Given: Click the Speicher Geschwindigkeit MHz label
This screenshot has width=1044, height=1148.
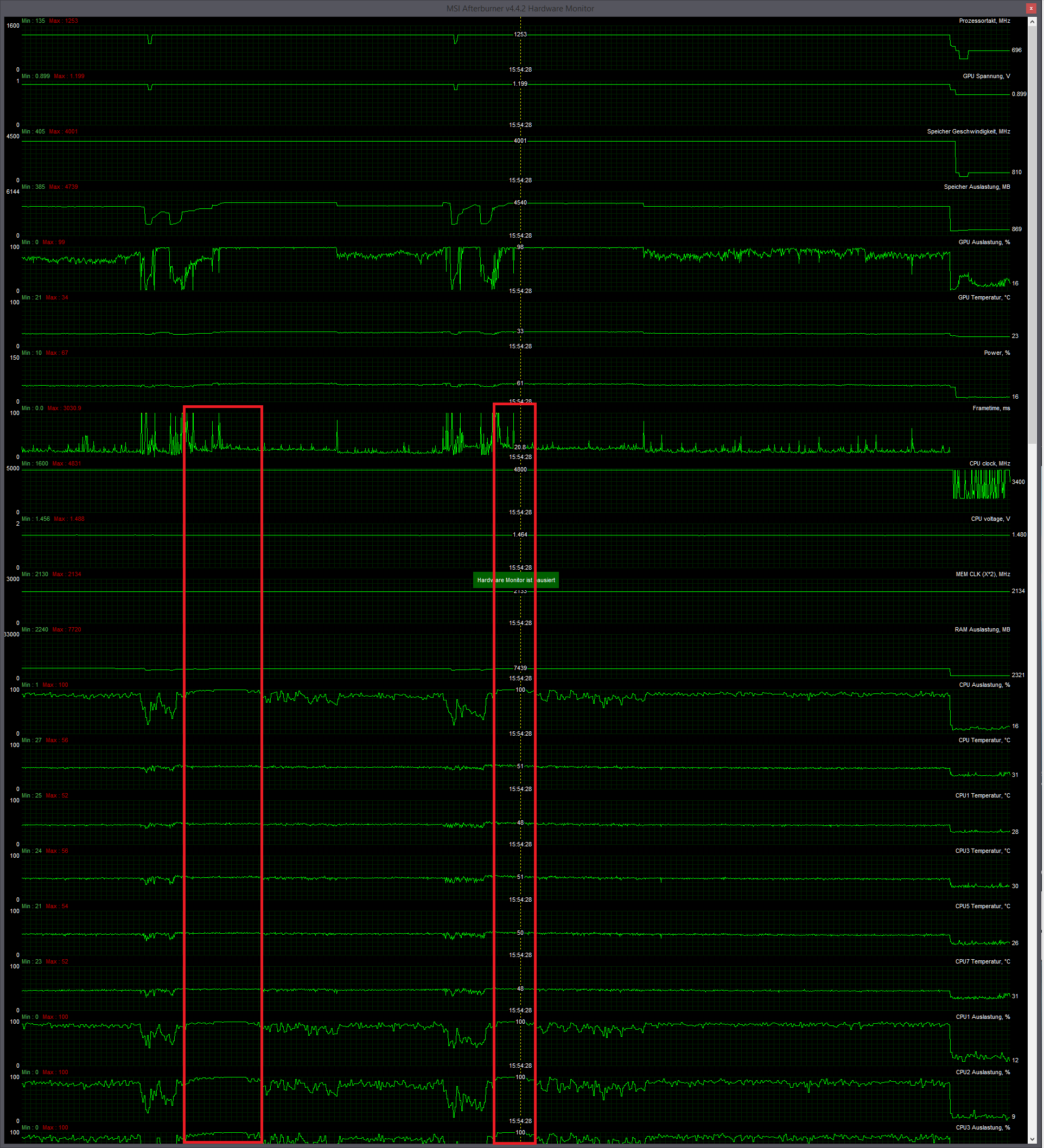Looking at the screenshot, I should tap(967, 131).
